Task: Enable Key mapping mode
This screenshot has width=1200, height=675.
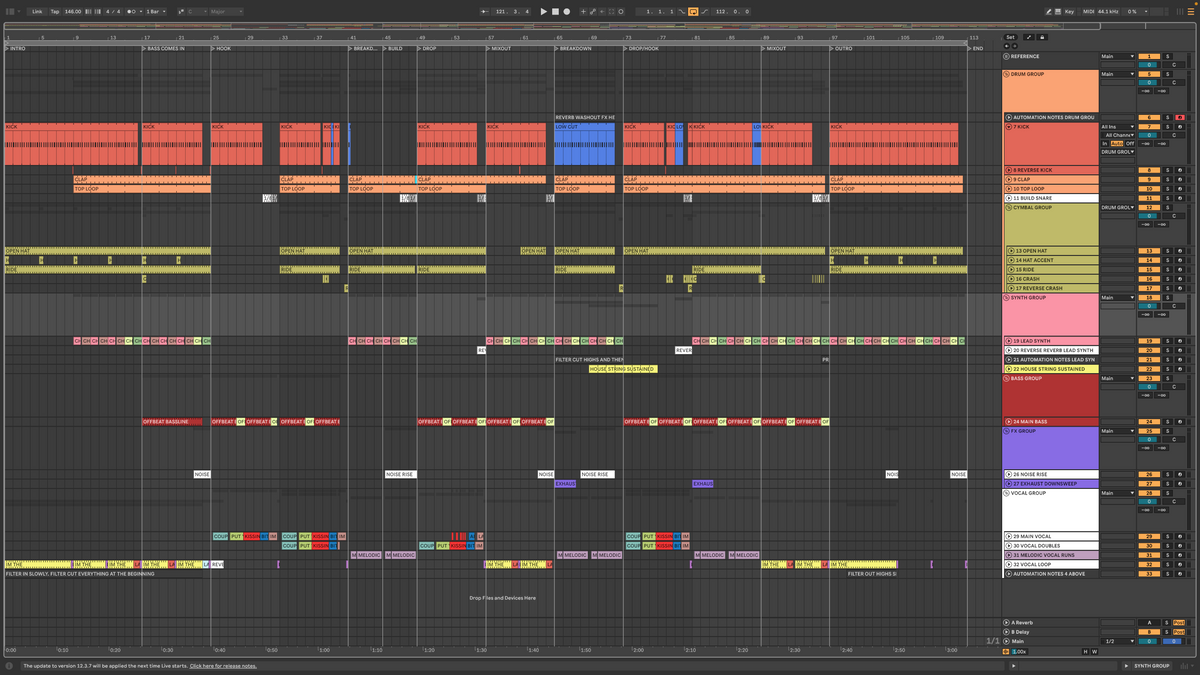Action: [1069, 11]
